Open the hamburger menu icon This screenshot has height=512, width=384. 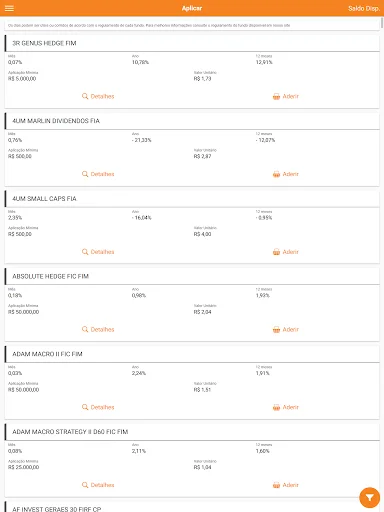coord(9,8)
